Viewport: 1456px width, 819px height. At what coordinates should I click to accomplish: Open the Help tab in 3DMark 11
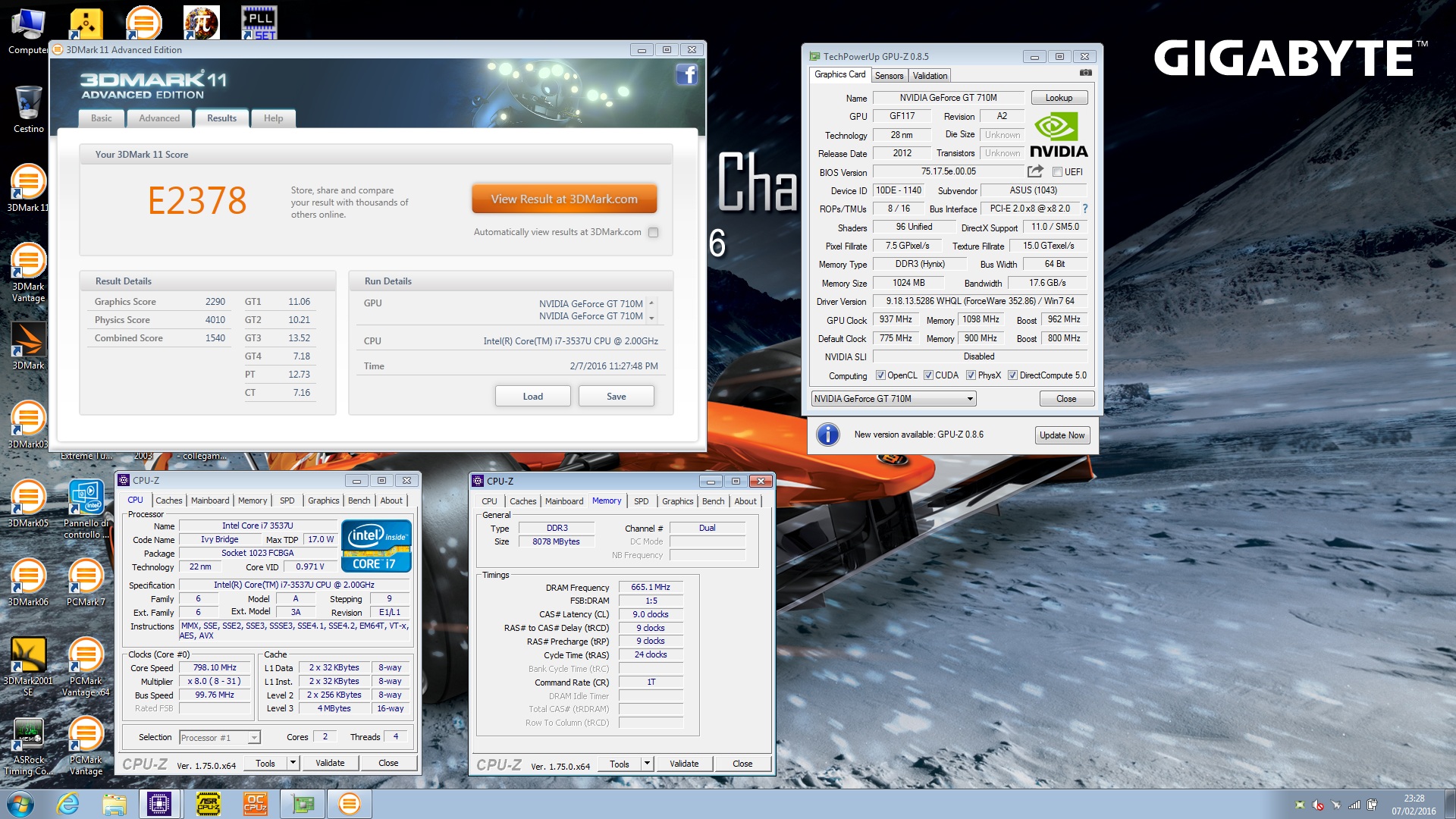[273, 118]
